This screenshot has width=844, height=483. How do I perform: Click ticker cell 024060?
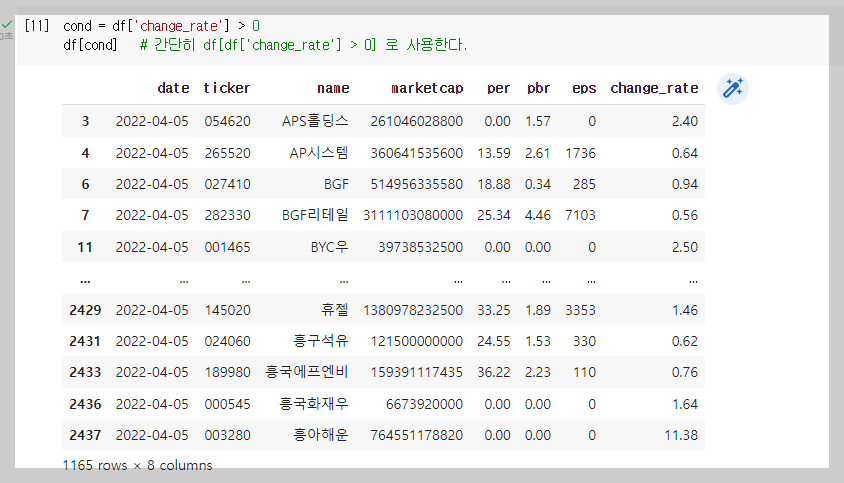point(227,341)
